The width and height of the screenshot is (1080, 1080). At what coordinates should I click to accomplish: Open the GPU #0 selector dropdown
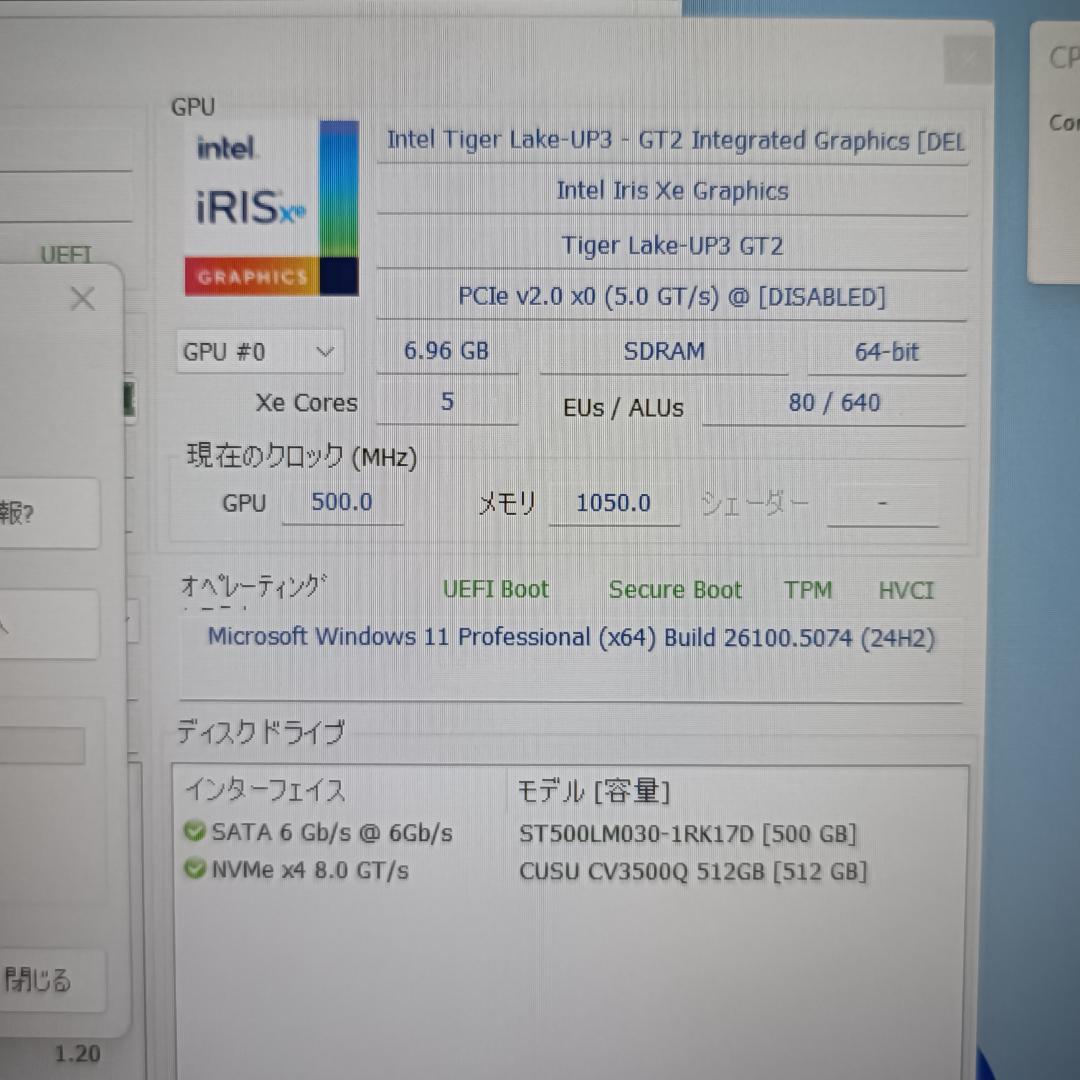pos(260,352)
